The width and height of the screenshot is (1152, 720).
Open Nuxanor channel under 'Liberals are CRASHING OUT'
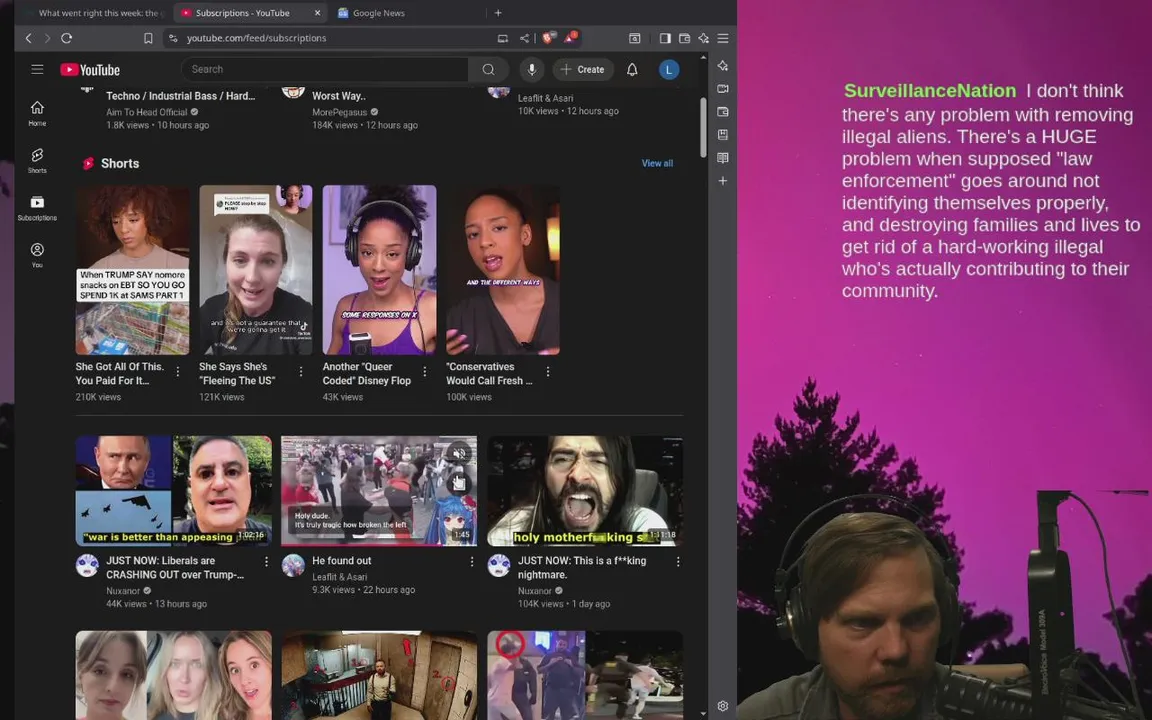pos(123,591)
